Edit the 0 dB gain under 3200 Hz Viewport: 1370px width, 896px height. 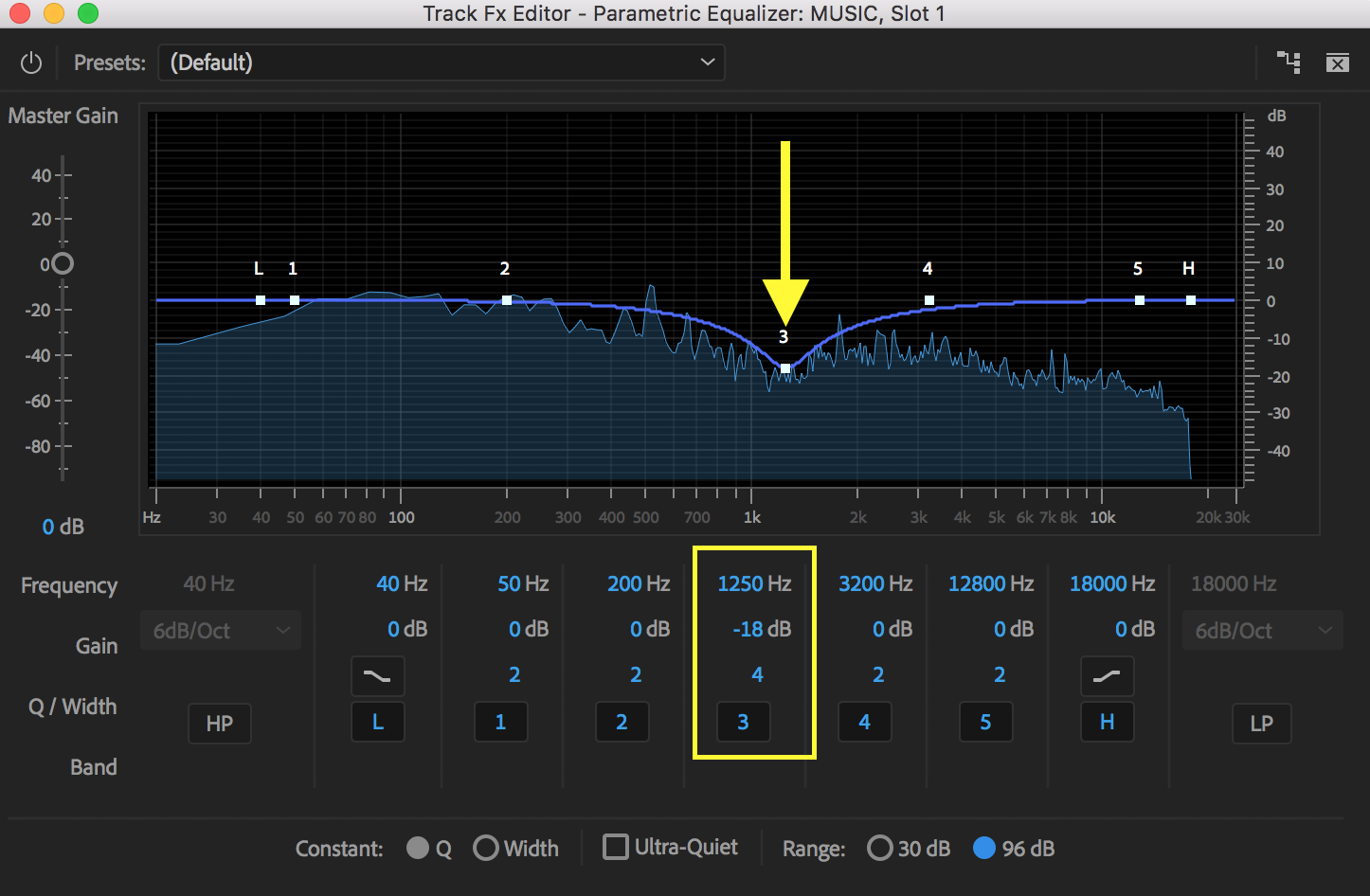pos(892,629)
